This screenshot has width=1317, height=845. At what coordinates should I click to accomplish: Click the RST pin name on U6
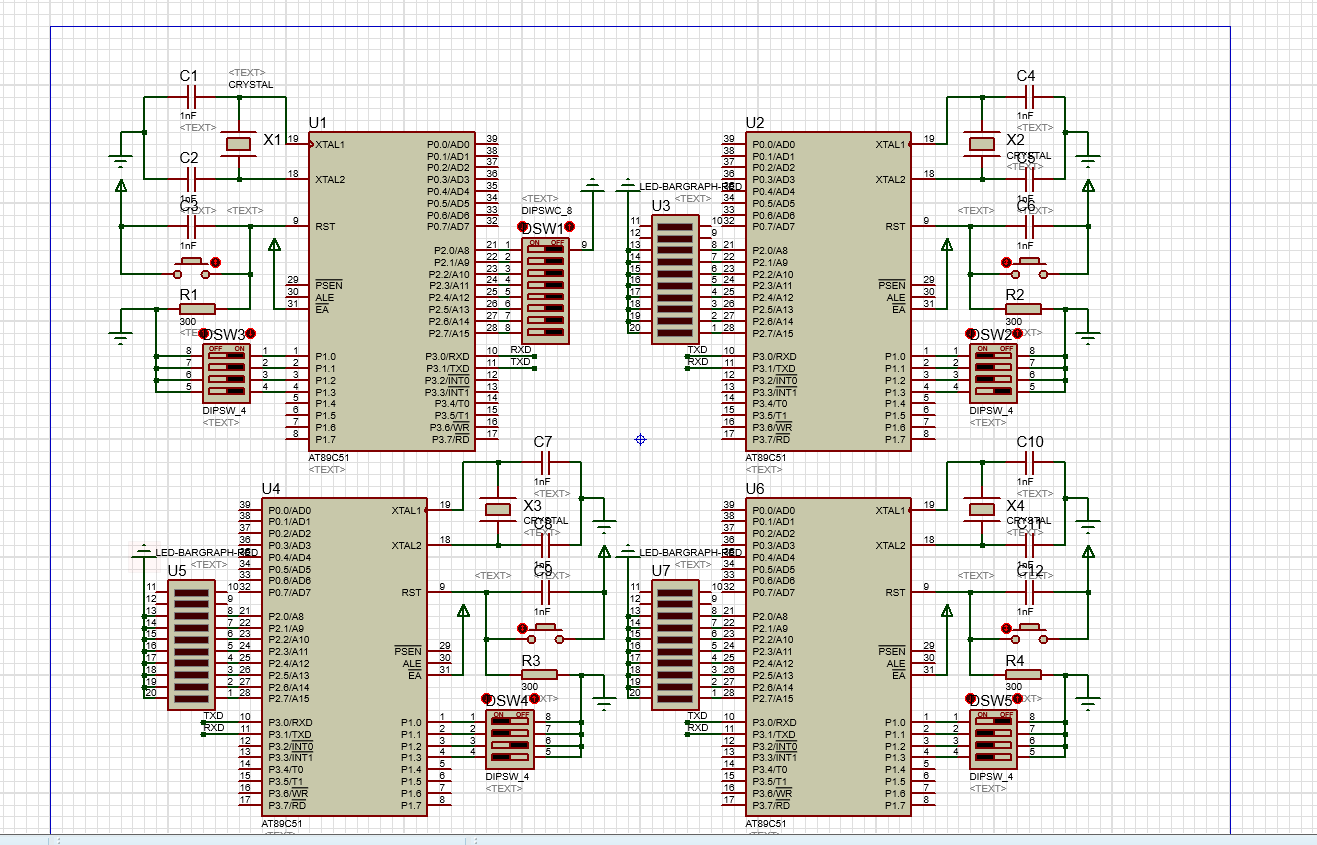(893, 593)
